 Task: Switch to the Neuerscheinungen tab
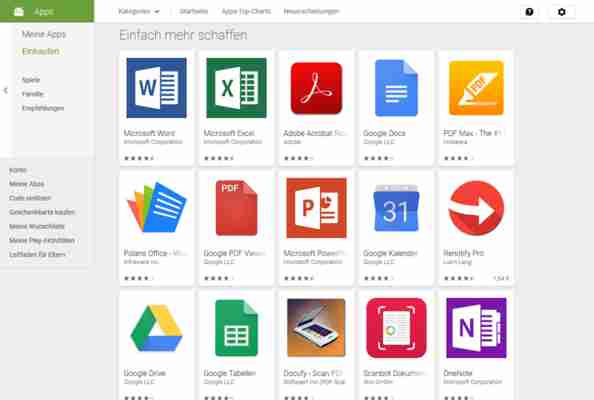311,11
